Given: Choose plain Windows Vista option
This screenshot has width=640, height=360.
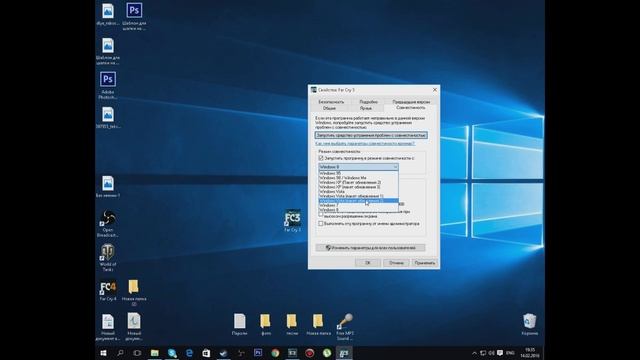Looking at the screenshot, I should [358, 191].
